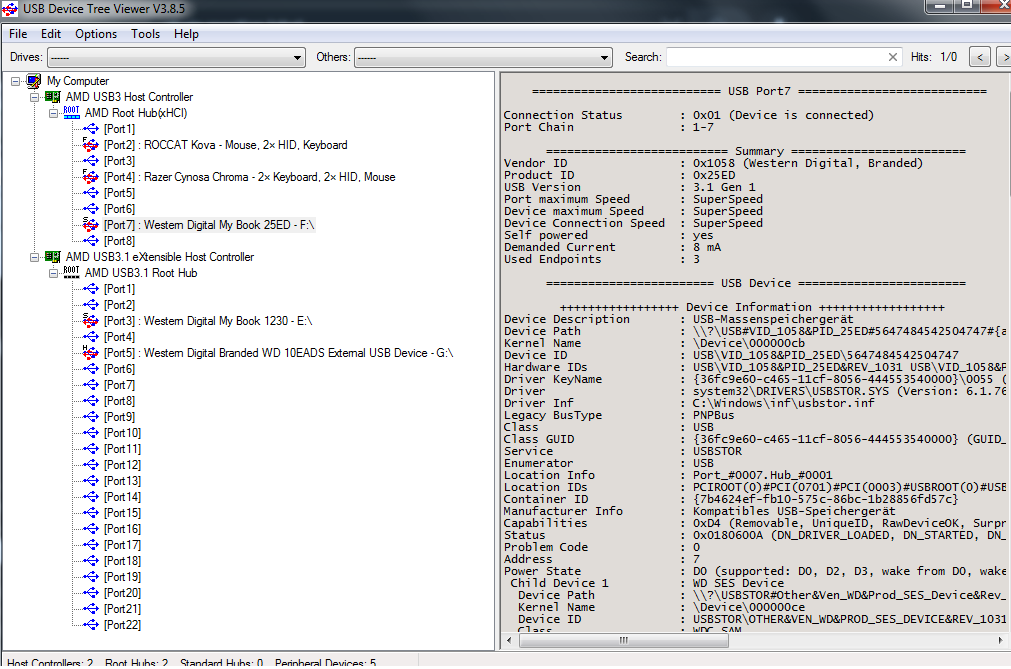Click the USB icon of Port20
The width and height of the screenshot is (1011, 669).
click(x=91, y=592)
